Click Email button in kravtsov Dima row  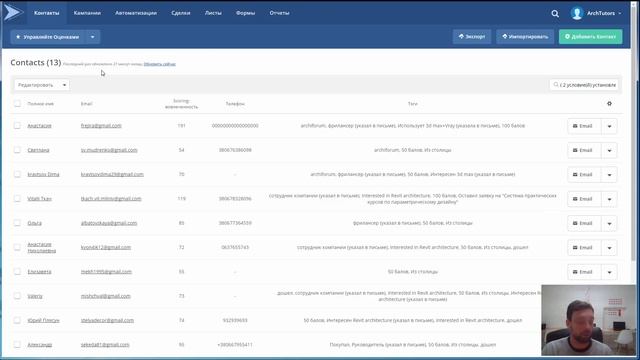[584, 175]
